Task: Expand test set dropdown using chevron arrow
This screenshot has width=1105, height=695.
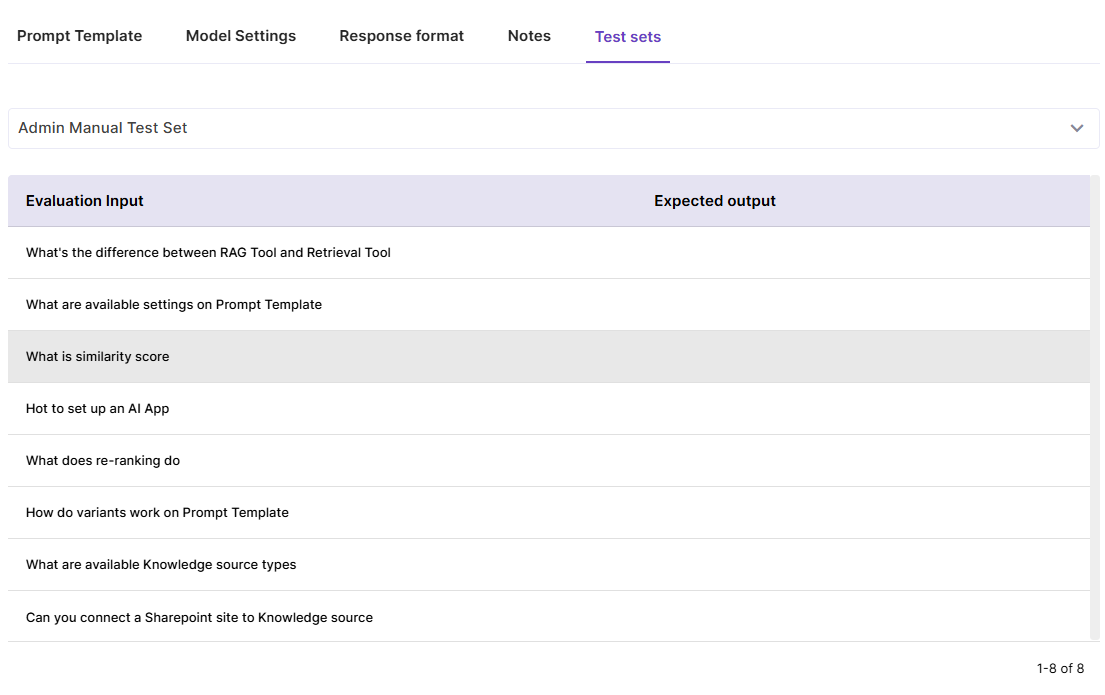Action: [1076, 128]
